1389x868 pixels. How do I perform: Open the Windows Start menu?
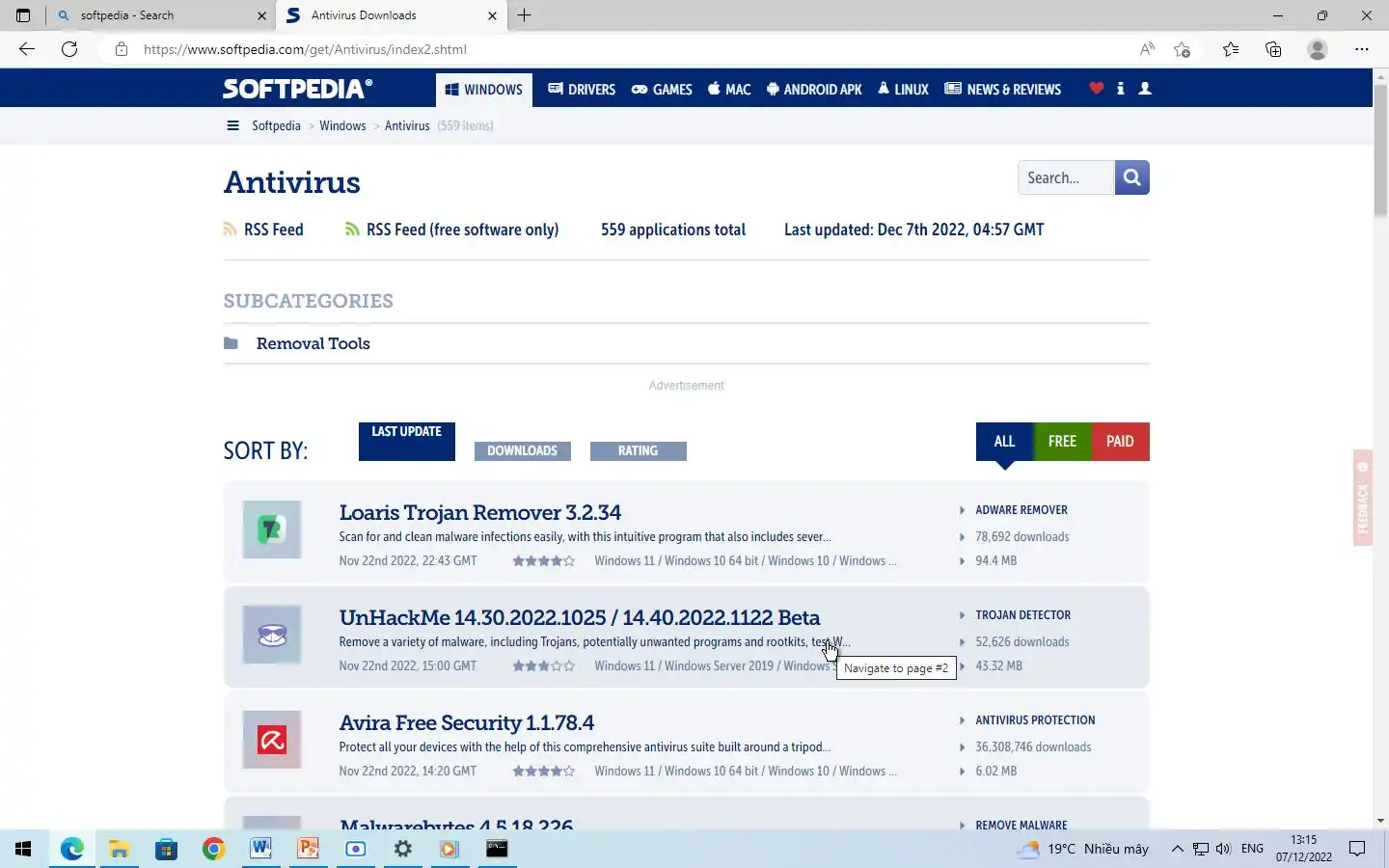(x=23, y=849)
